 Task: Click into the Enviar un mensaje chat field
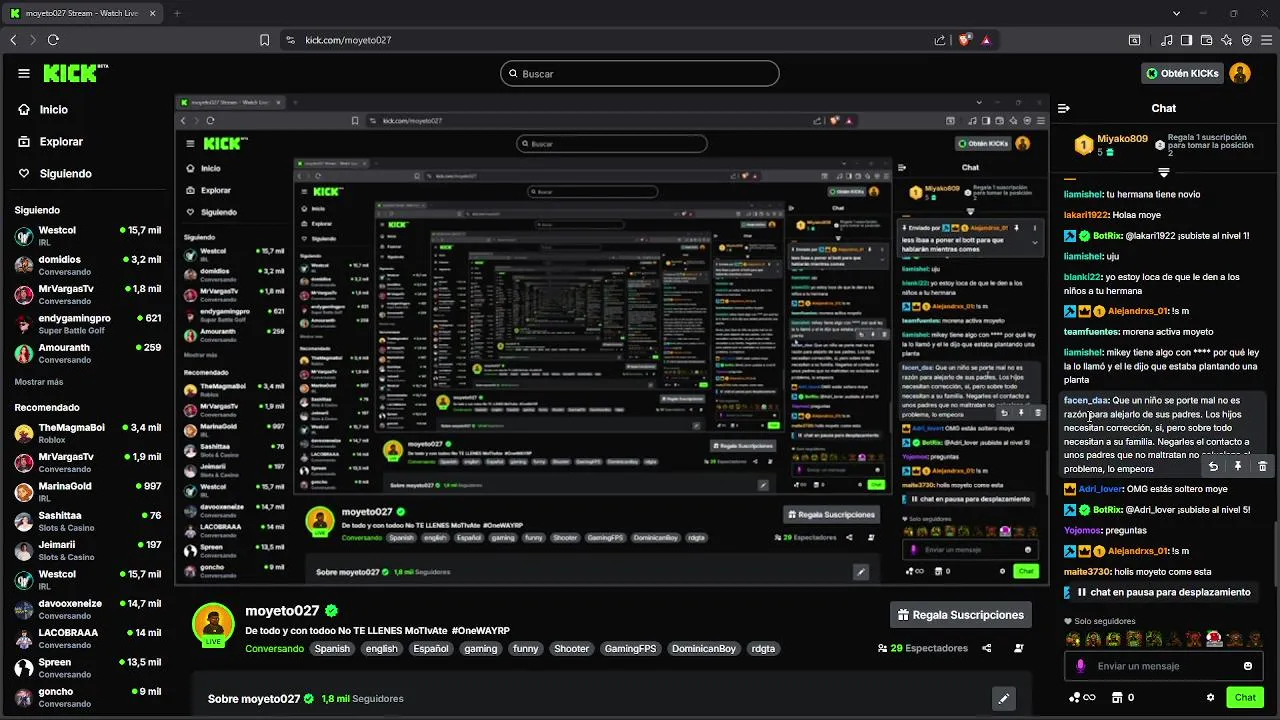[1163, 666]
